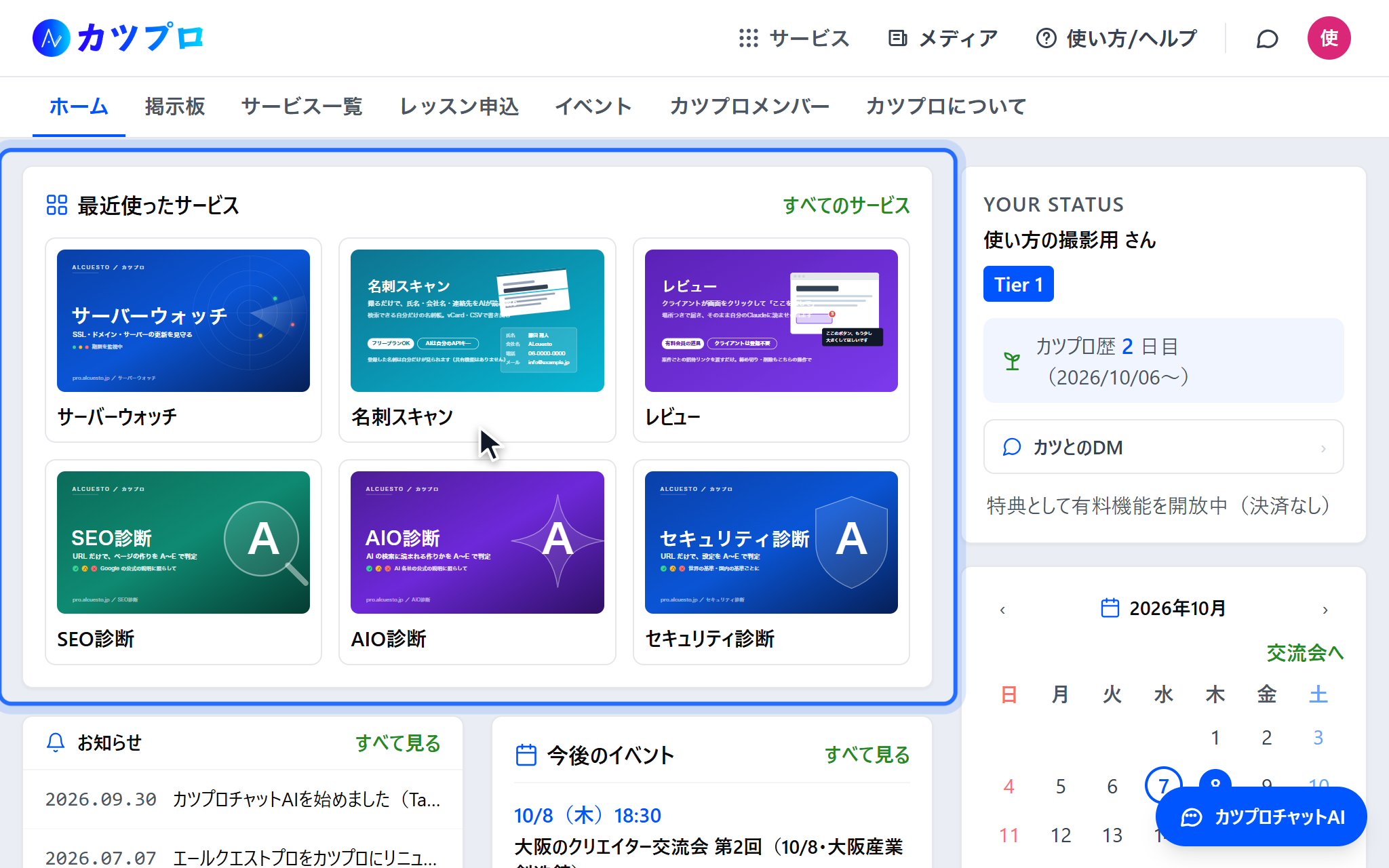Select calendar date 3
Screen dimensions: 1389x868
pos(1318,737)
